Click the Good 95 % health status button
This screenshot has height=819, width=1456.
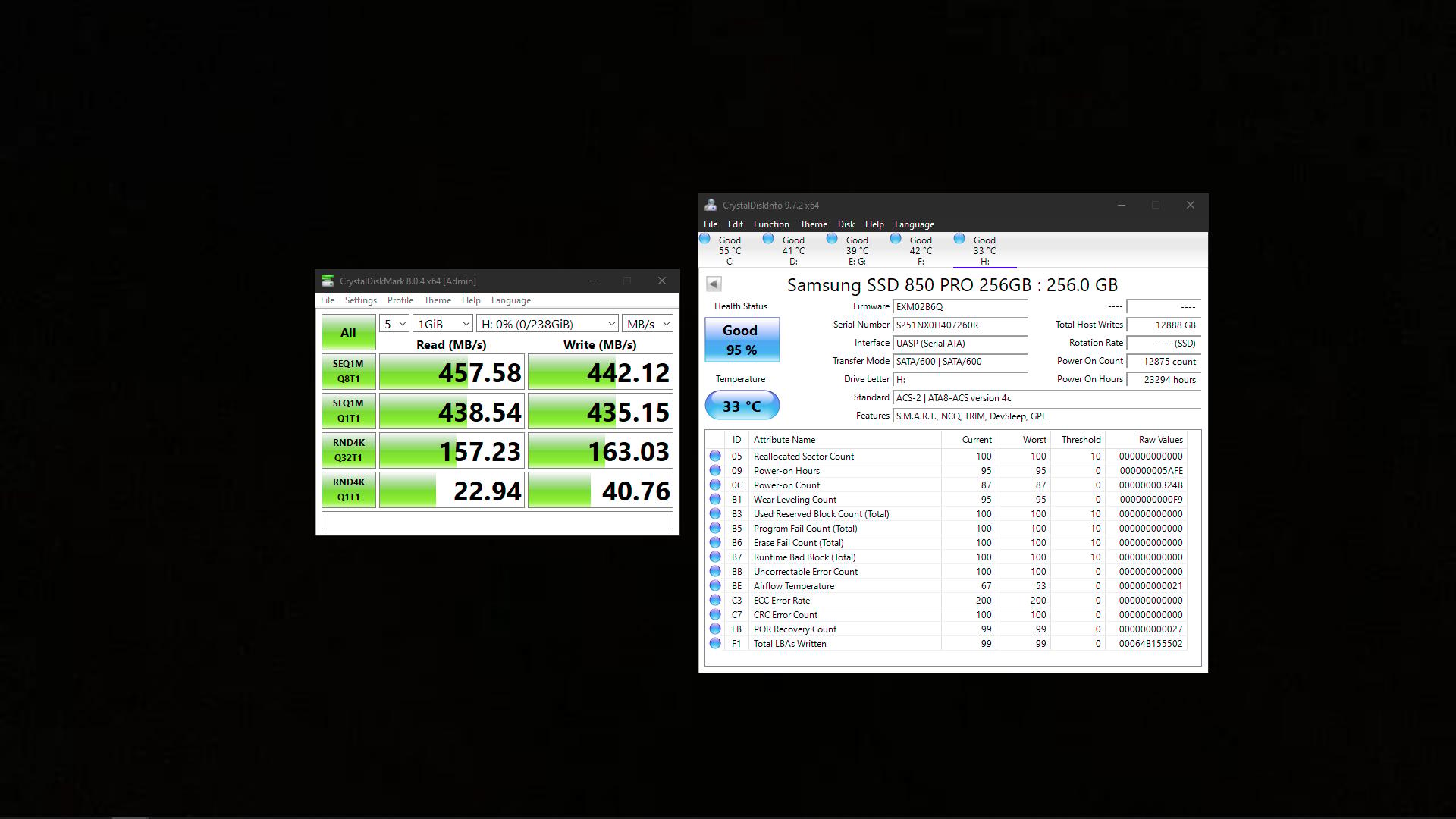click(x=742, y=340)
